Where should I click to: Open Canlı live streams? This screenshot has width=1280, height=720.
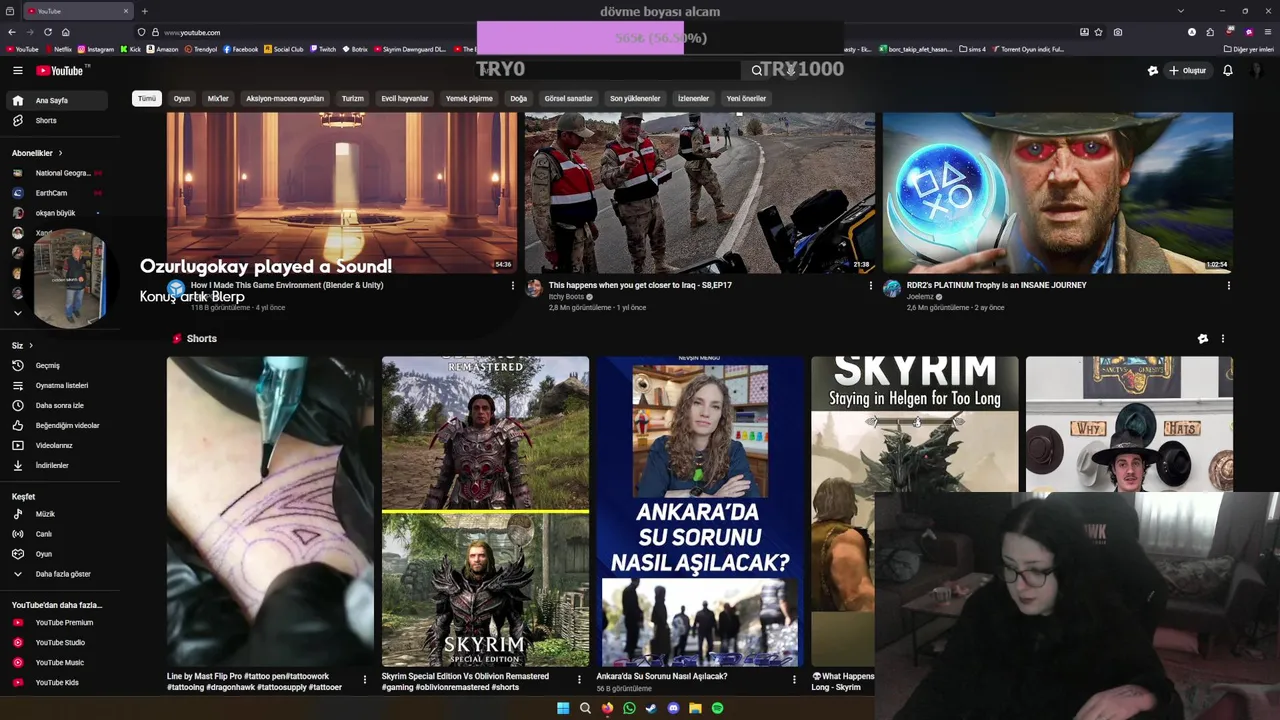click(58, 534)
